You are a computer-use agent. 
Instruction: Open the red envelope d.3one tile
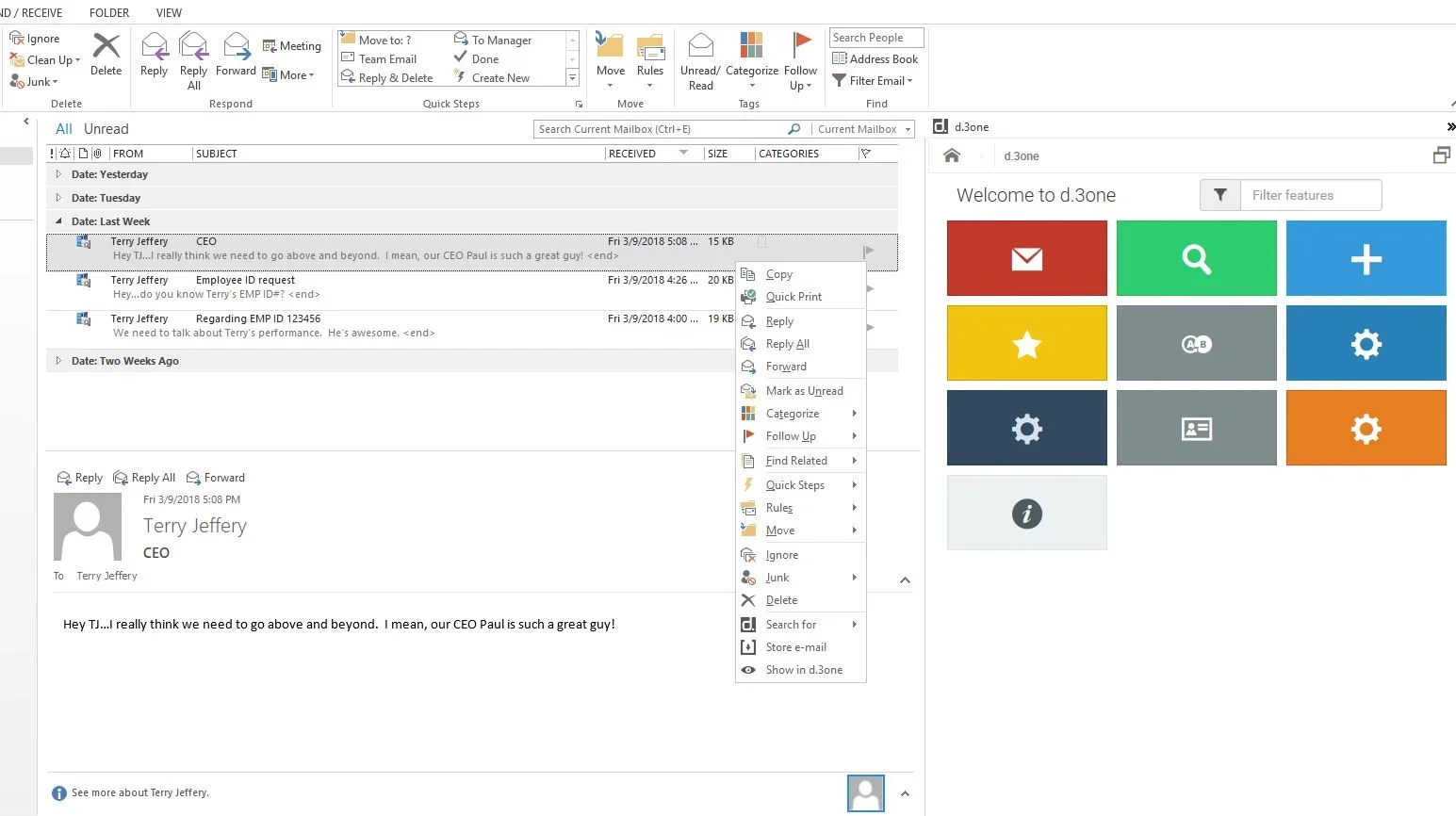click(x=1026, y=258)
